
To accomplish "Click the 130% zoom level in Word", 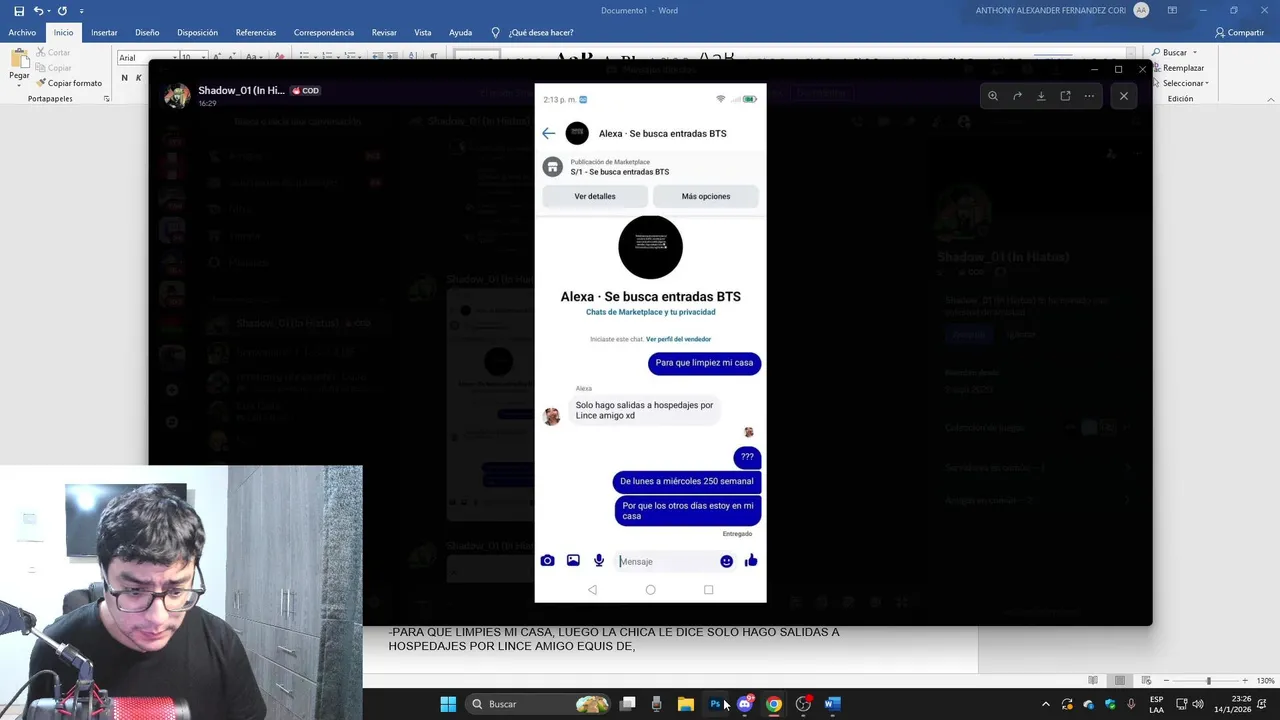I will 1264,681.
